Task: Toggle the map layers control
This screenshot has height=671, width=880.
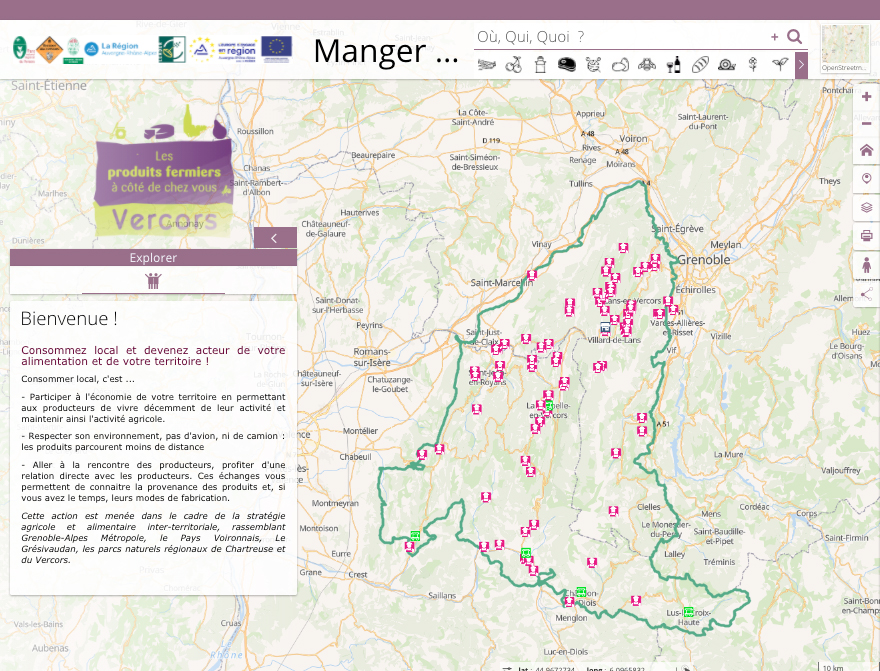Action: pyautogui.click(x=866, y=207)
